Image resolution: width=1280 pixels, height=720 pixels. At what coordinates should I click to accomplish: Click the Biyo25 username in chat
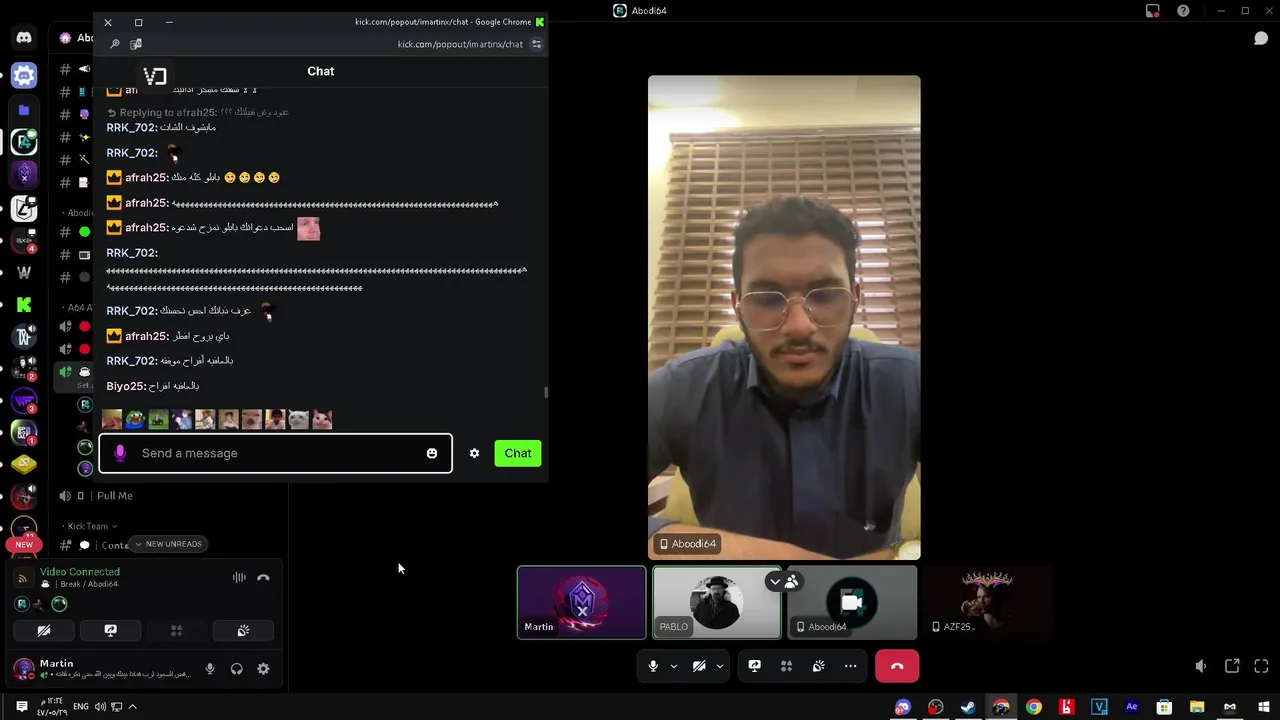click(x=126, y=386)
